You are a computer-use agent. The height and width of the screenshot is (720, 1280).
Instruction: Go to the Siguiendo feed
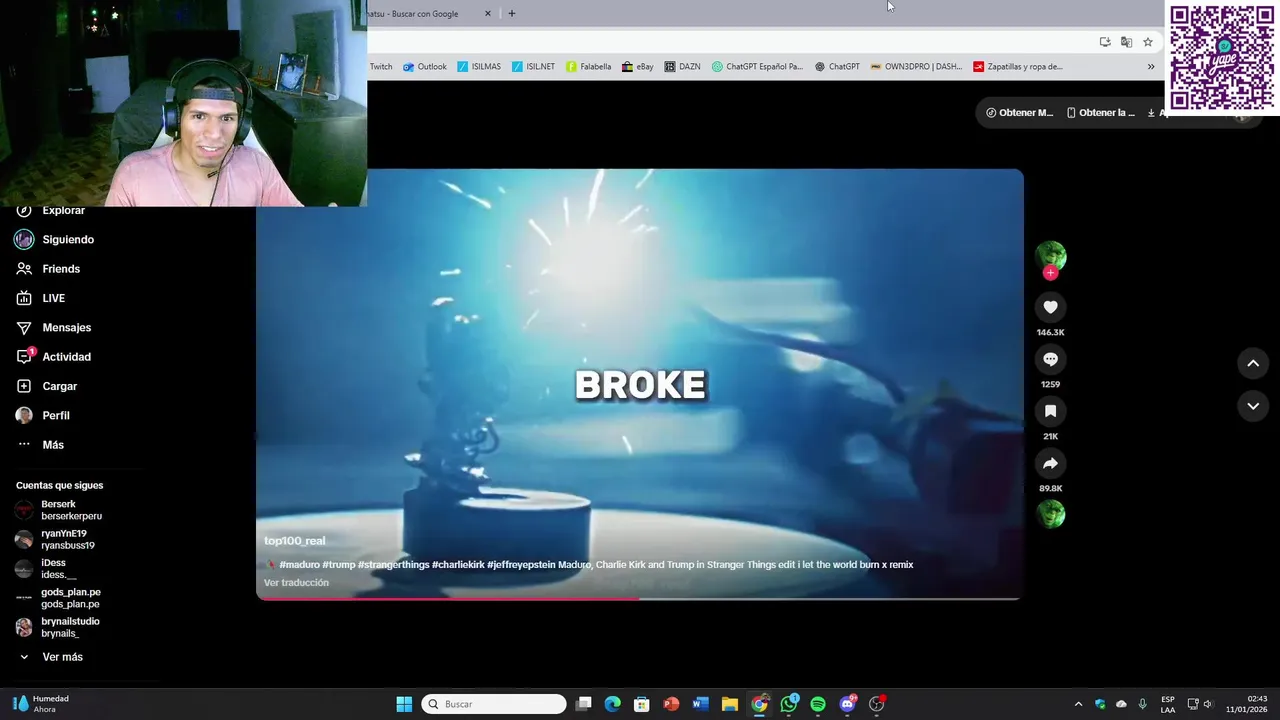click(x=54, y=240)
